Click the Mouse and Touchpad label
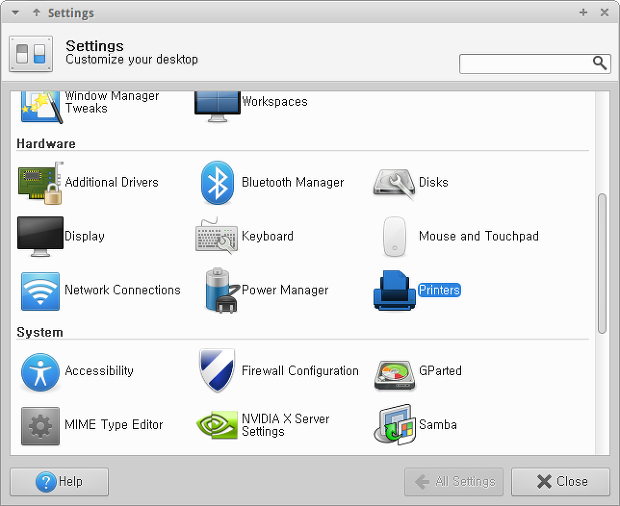 point(478,236)
